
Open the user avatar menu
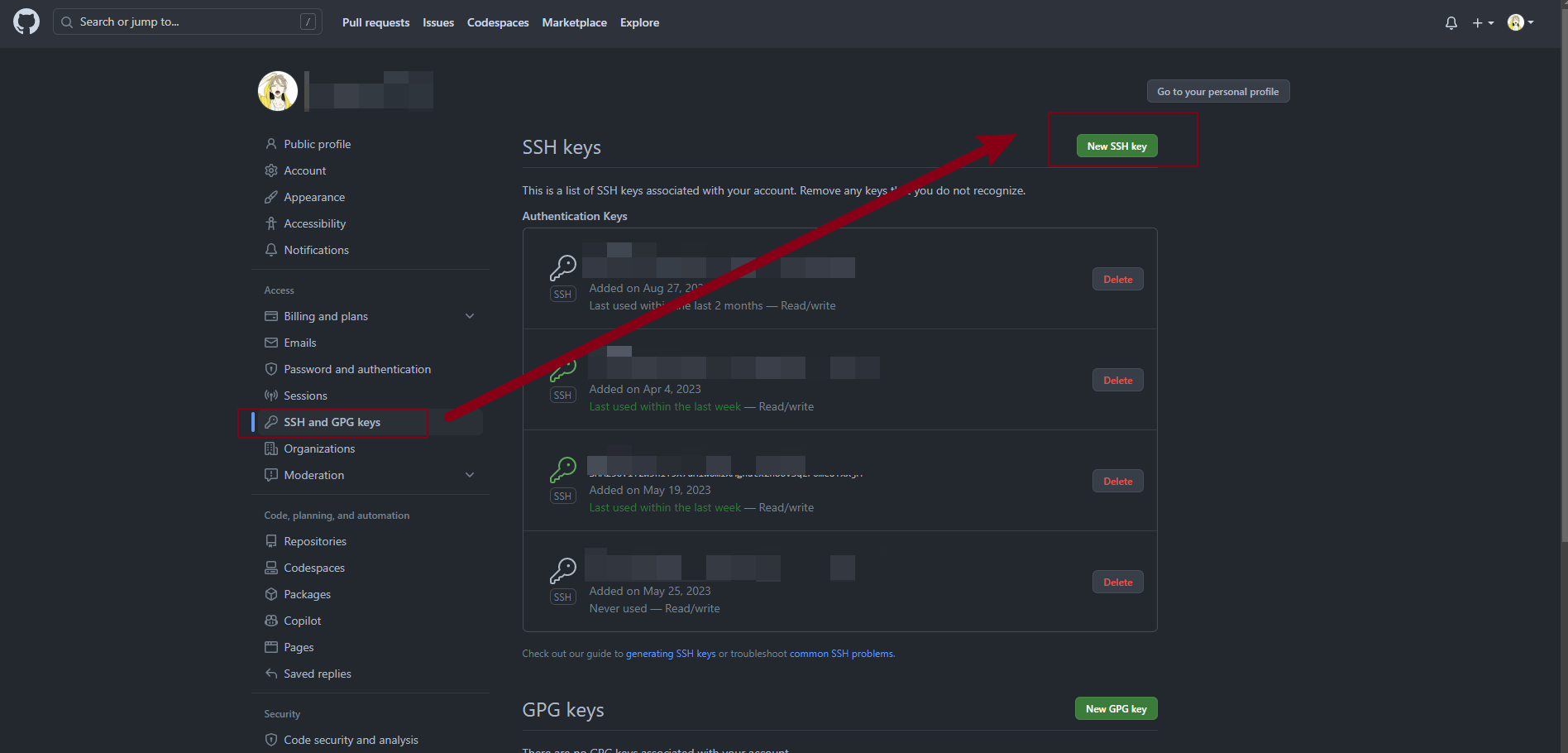pyautogui.click(x=1520, y=23)
